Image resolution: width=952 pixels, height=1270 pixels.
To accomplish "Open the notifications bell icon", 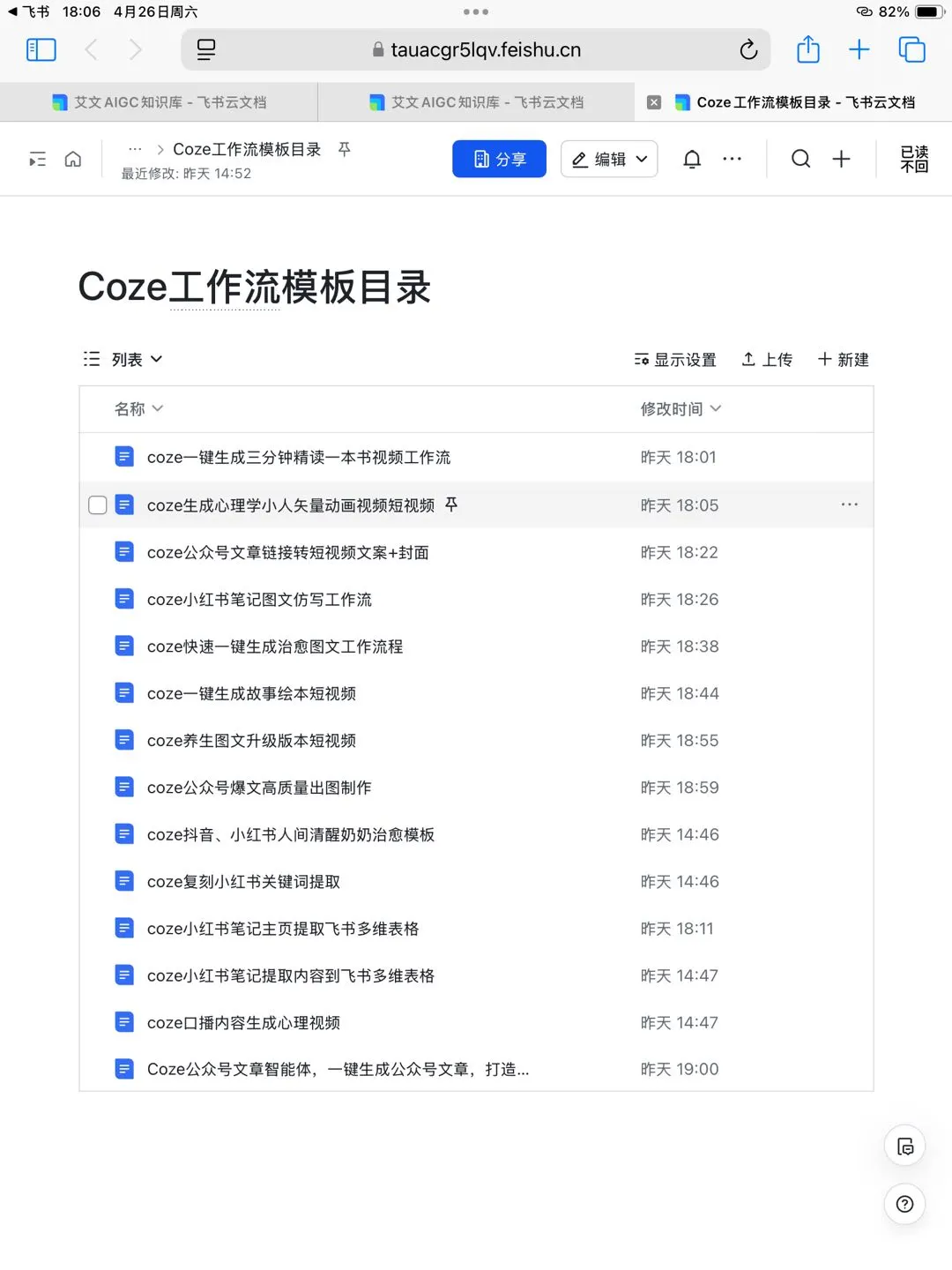I will pyautogui.click(x=692, y=159).
